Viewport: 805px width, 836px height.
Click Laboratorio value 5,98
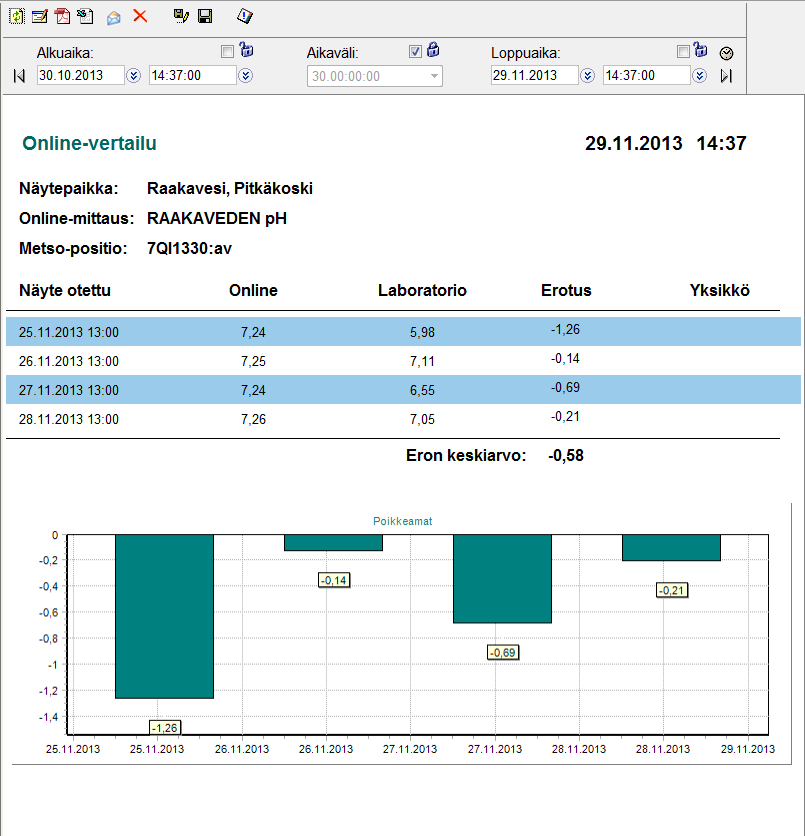coord(422,333)
